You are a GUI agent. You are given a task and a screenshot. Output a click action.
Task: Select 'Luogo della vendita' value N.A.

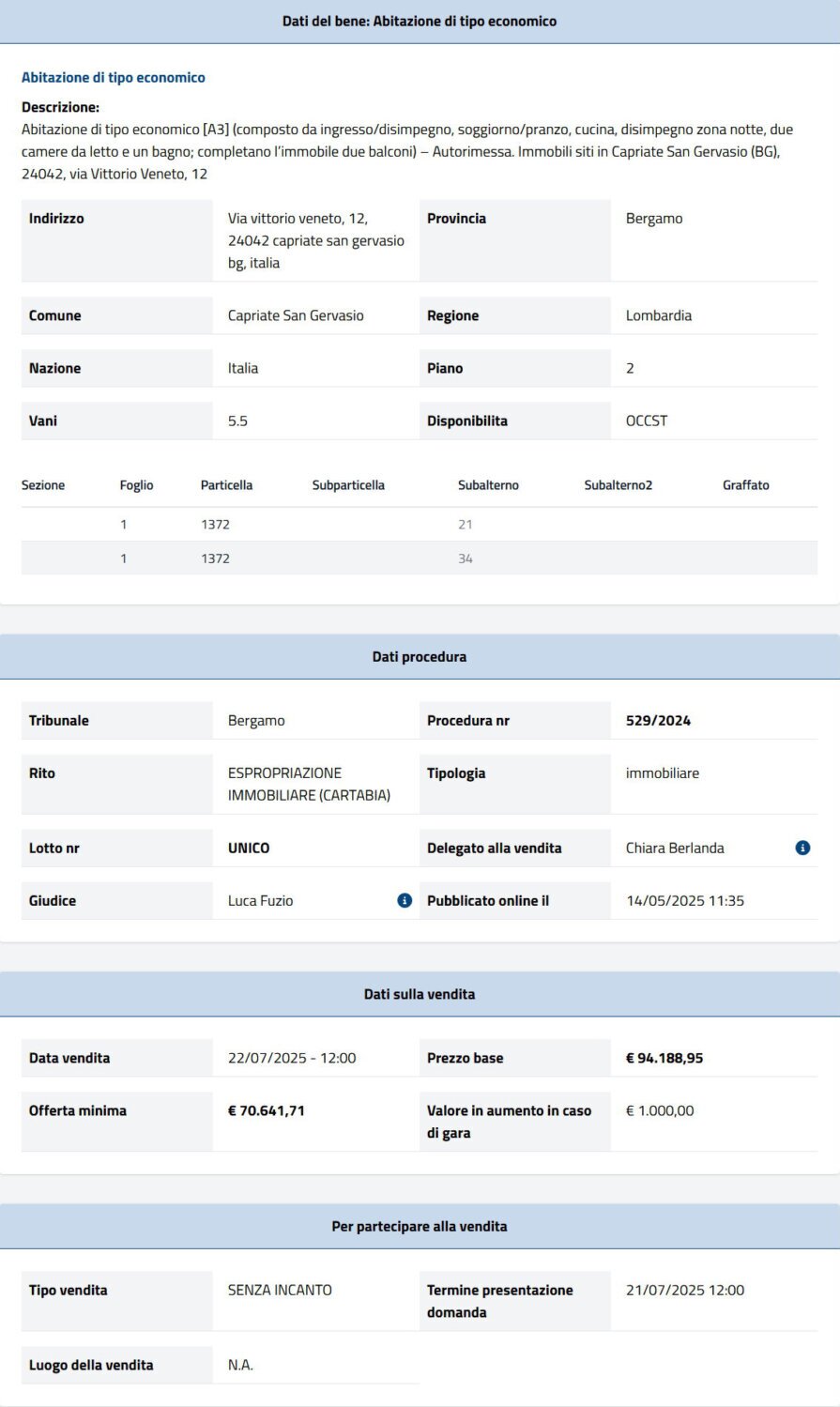[240, 1365]
